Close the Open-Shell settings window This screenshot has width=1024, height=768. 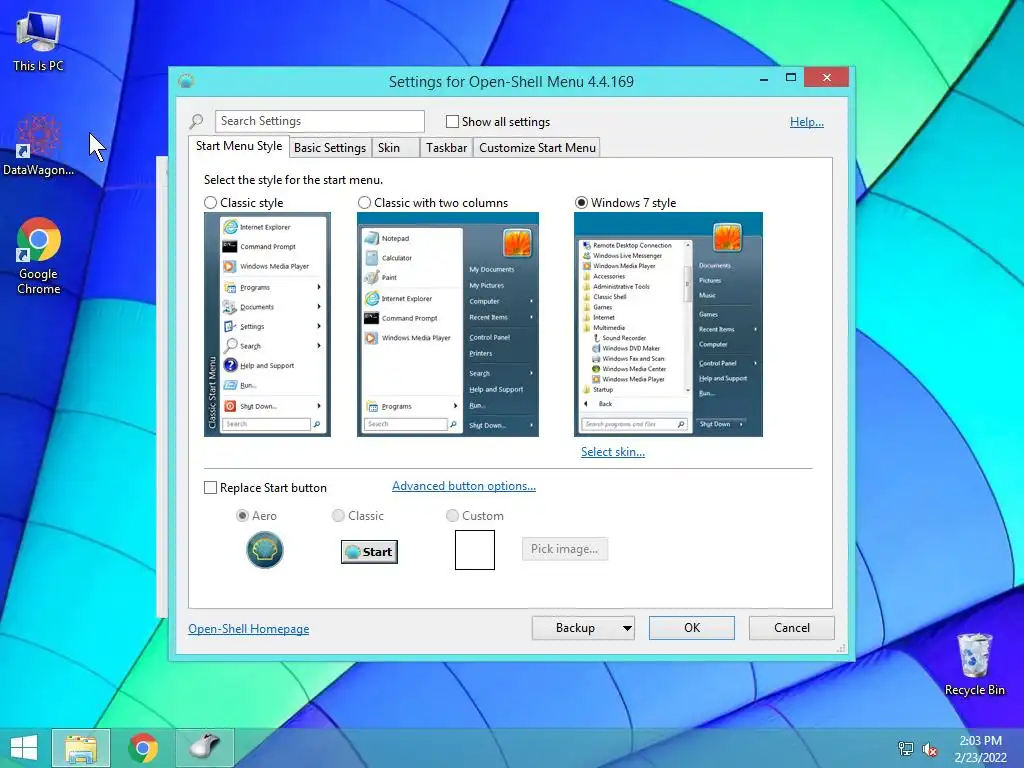pyautogui.click(x=826, y=78)
